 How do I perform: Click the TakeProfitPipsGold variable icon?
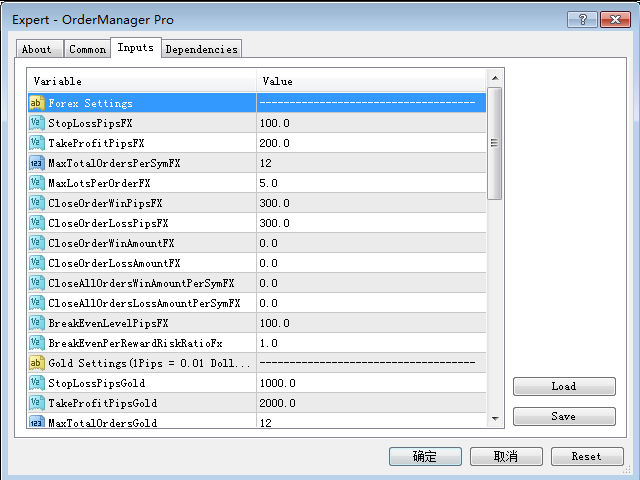(x=36, y=403)
